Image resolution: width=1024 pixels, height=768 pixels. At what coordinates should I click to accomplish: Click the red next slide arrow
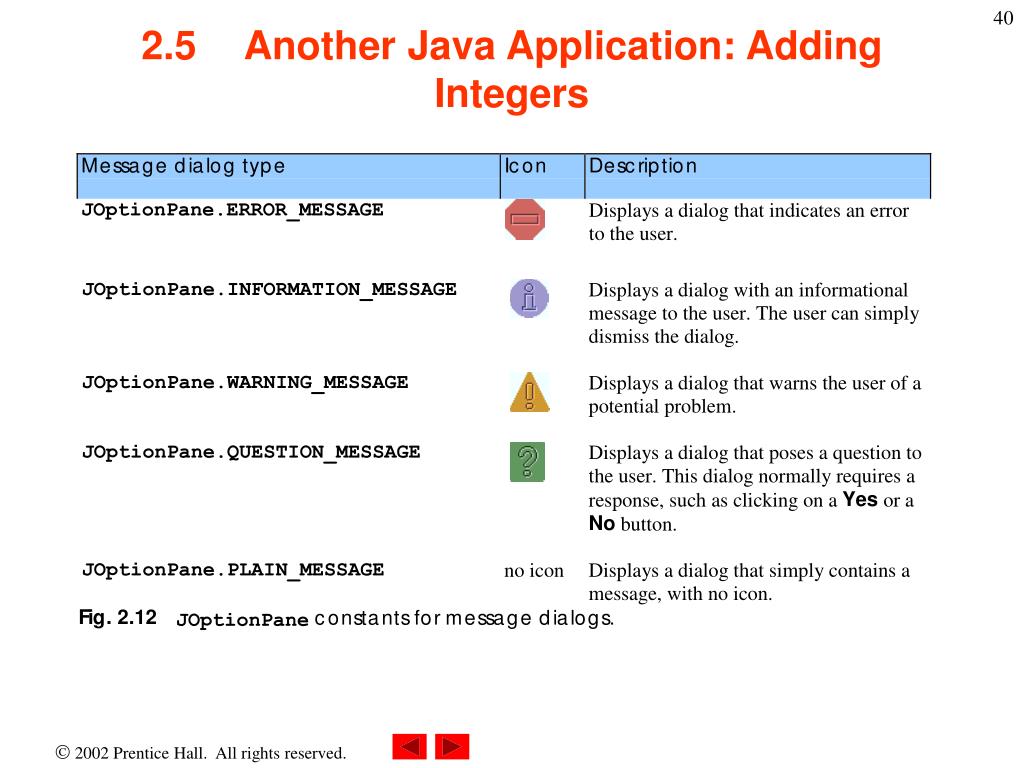[452, 746]
